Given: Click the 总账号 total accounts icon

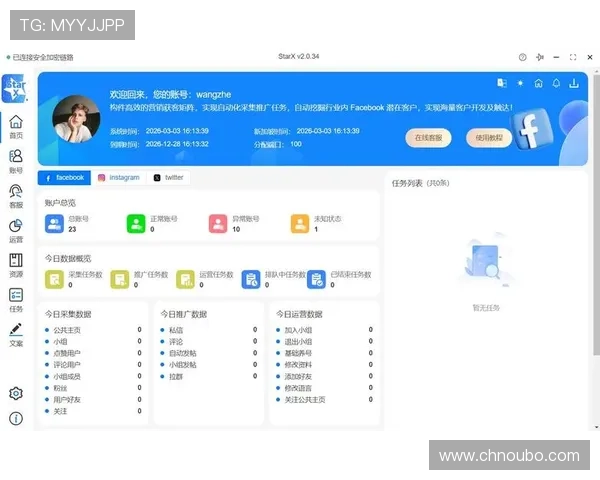Looking at the screenshot, I should 54,224.
